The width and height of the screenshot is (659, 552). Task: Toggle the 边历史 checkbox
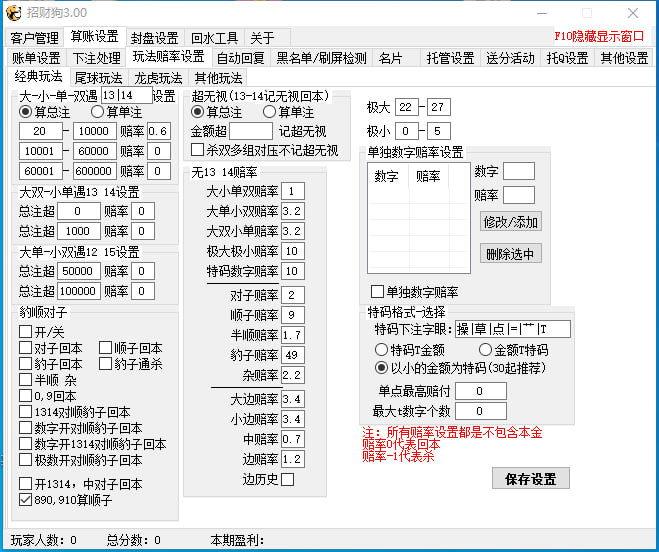click(288, 479)
